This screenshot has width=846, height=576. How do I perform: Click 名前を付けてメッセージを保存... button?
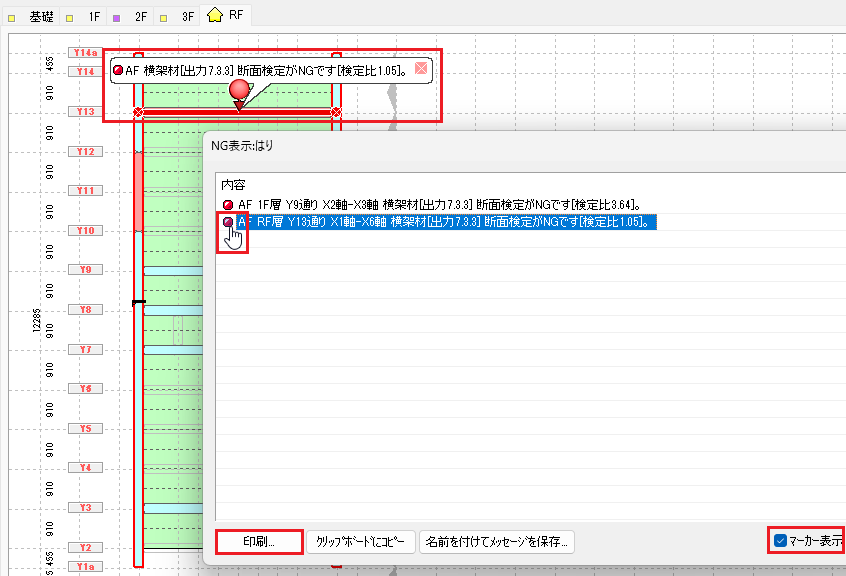(497, 542)
